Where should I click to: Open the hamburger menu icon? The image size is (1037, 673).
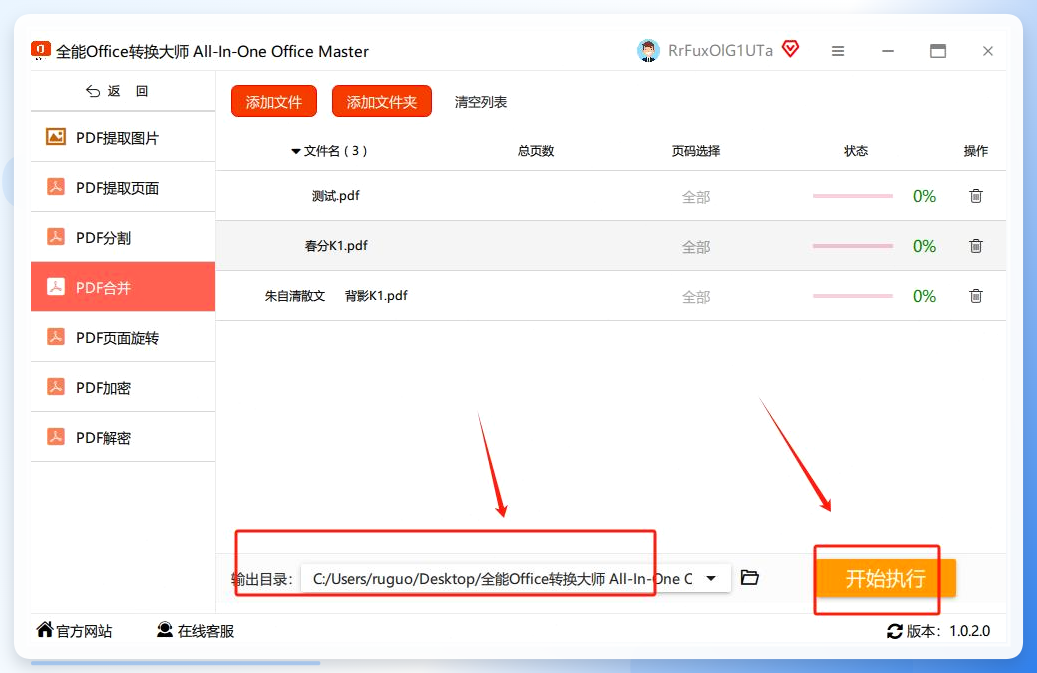point(838,51)
